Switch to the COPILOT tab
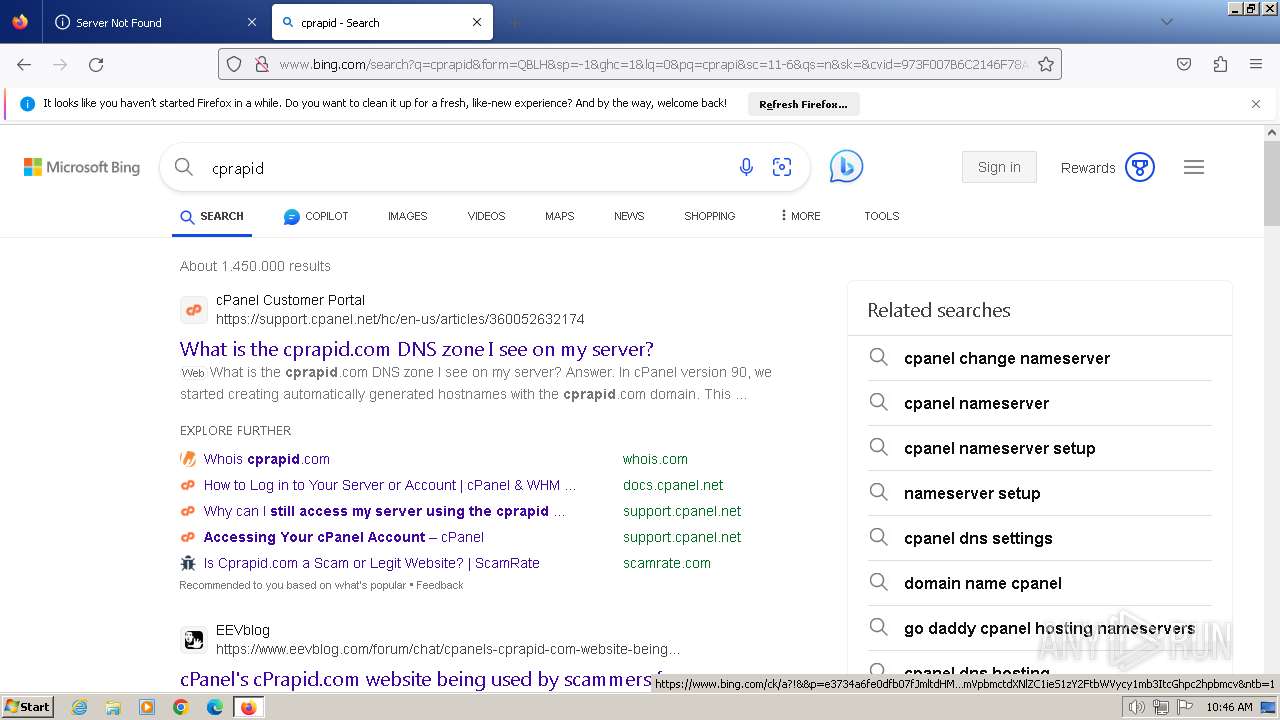1280x720 pixels. click(x=316, y=216)
